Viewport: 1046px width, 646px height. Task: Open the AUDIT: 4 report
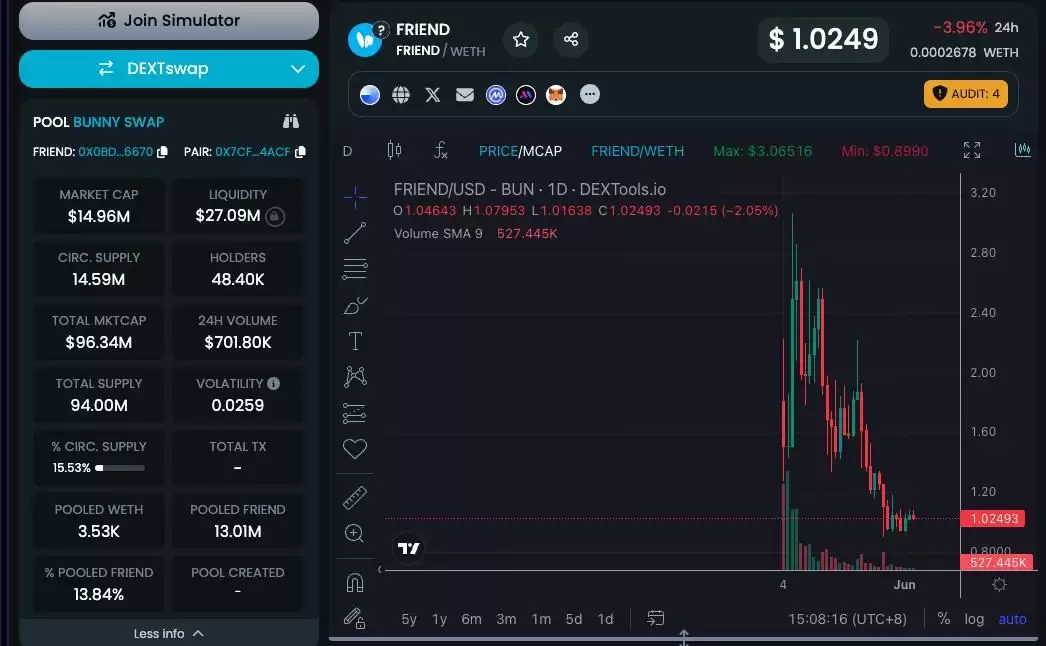[965, 93]
